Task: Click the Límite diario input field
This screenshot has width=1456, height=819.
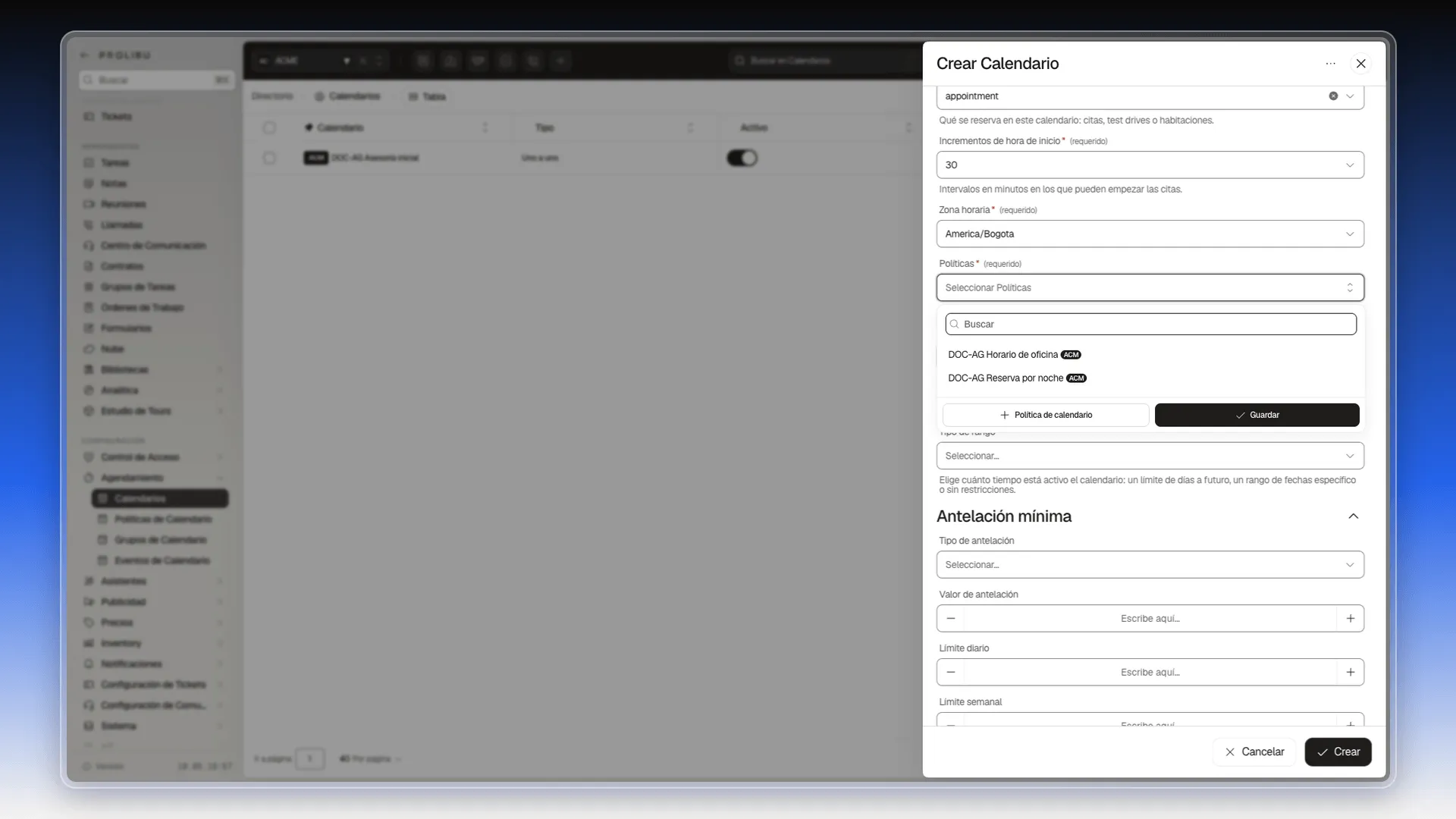Action: (x=1150, y=673)
